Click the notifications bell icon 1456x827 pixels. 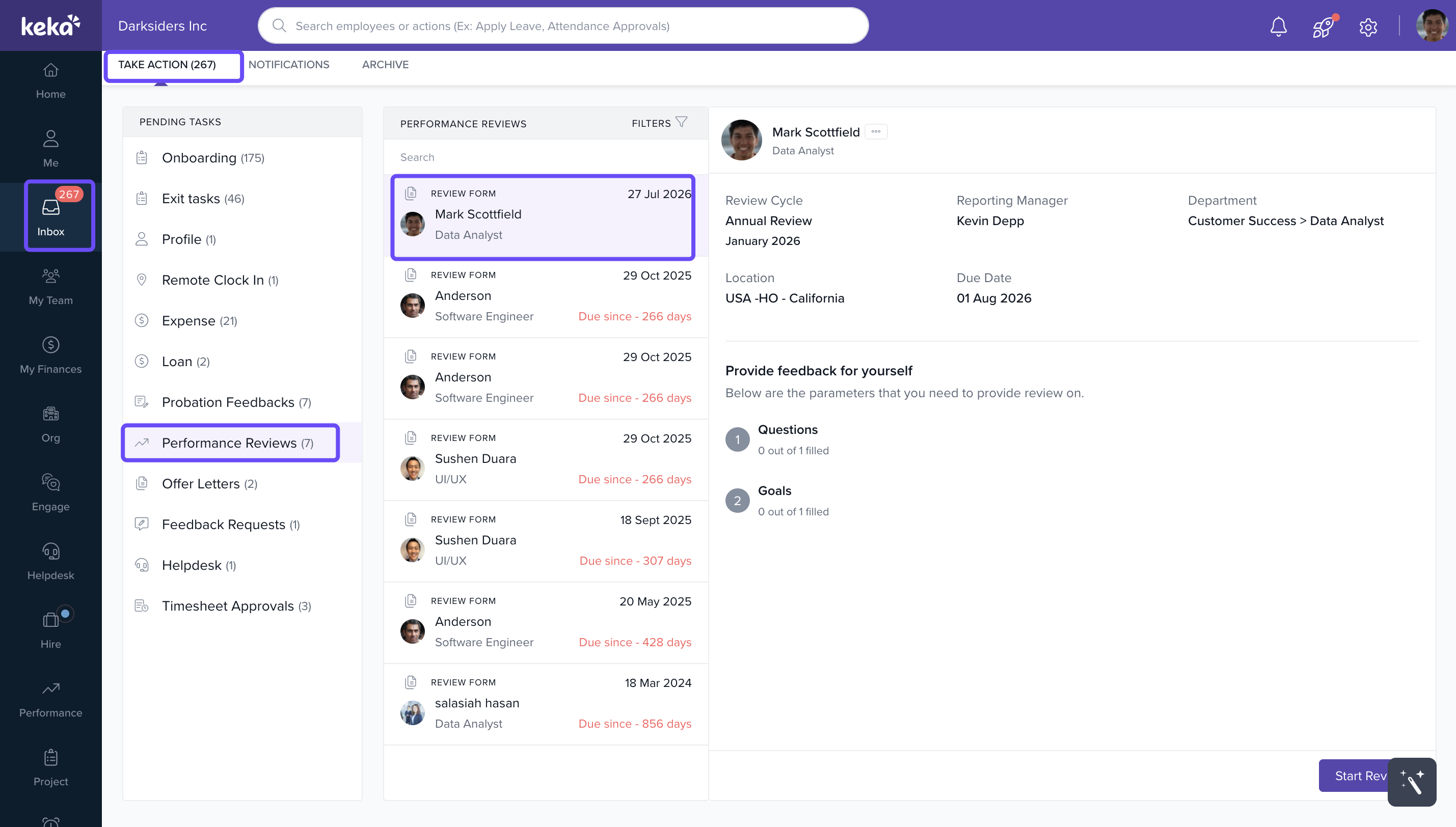[1278, 26]
